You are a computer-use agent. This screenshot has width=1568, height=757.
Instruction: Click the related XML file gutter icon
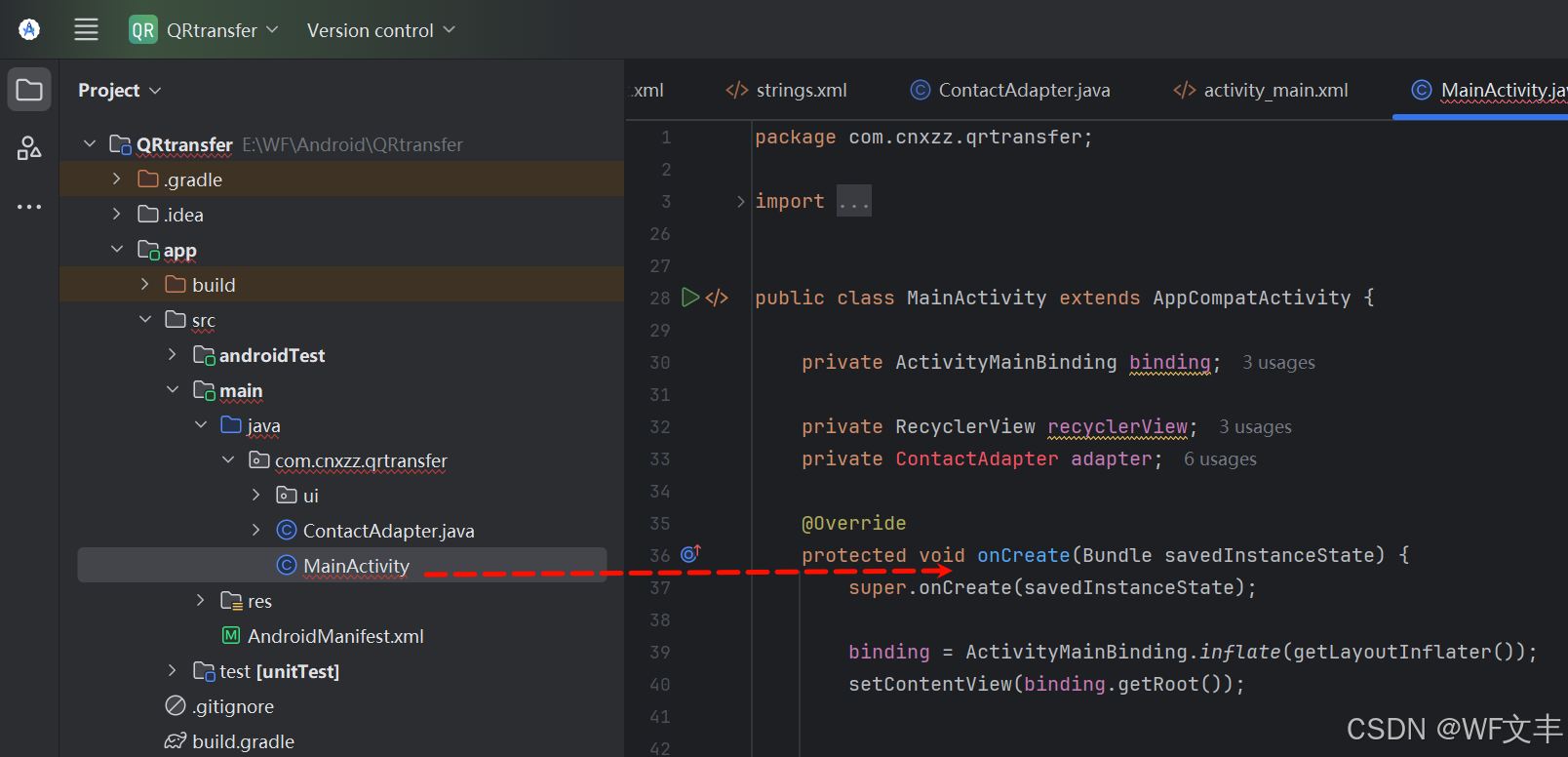(717, 298)
